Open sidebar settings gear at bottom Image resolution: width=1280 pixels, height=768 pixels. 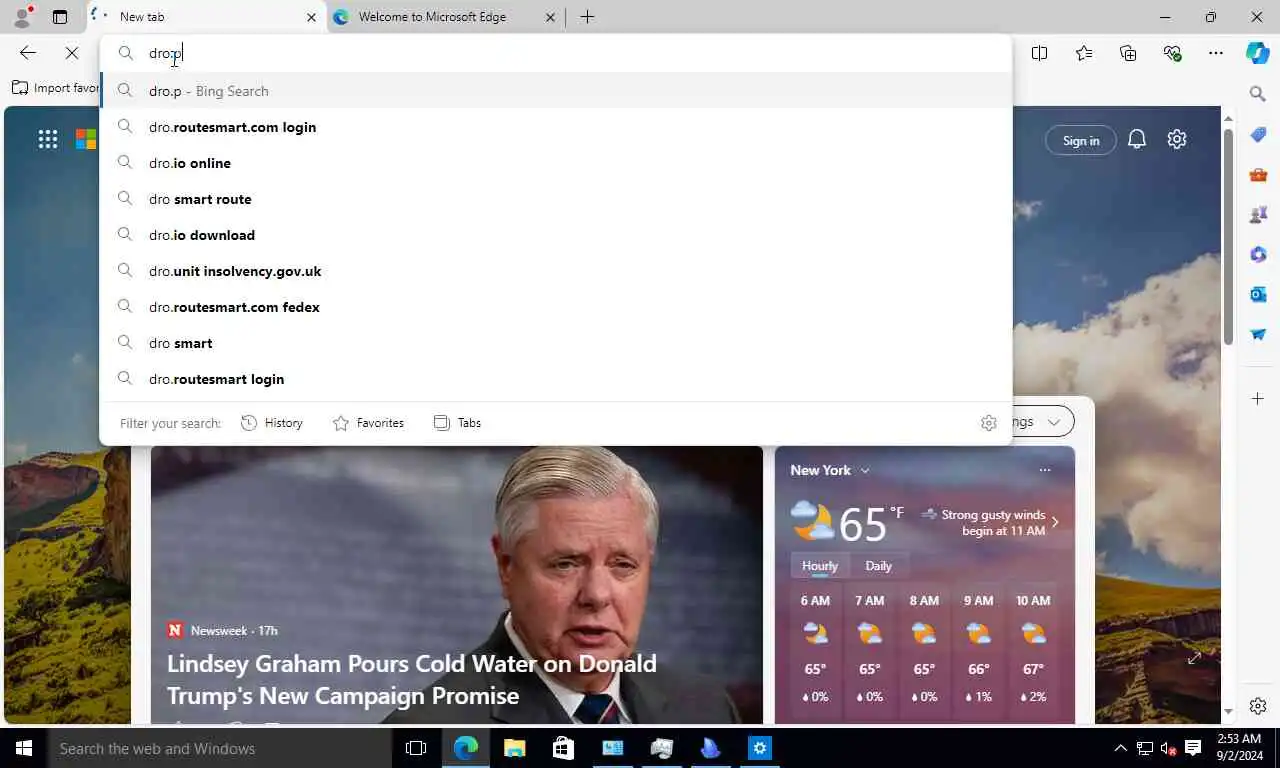point(1258,706)
